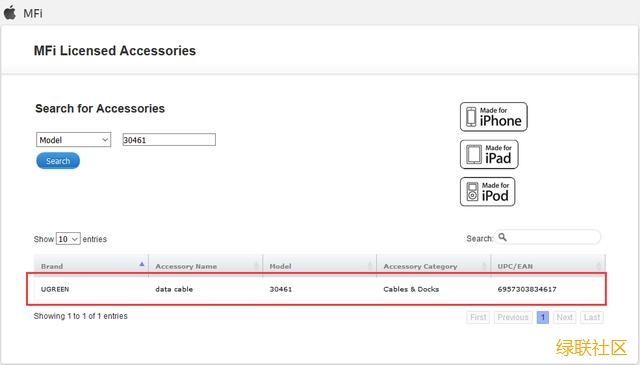This screenshot has width=640, height=365.
Task: Click the Made for iPhone badge
Action: (493, 117)
